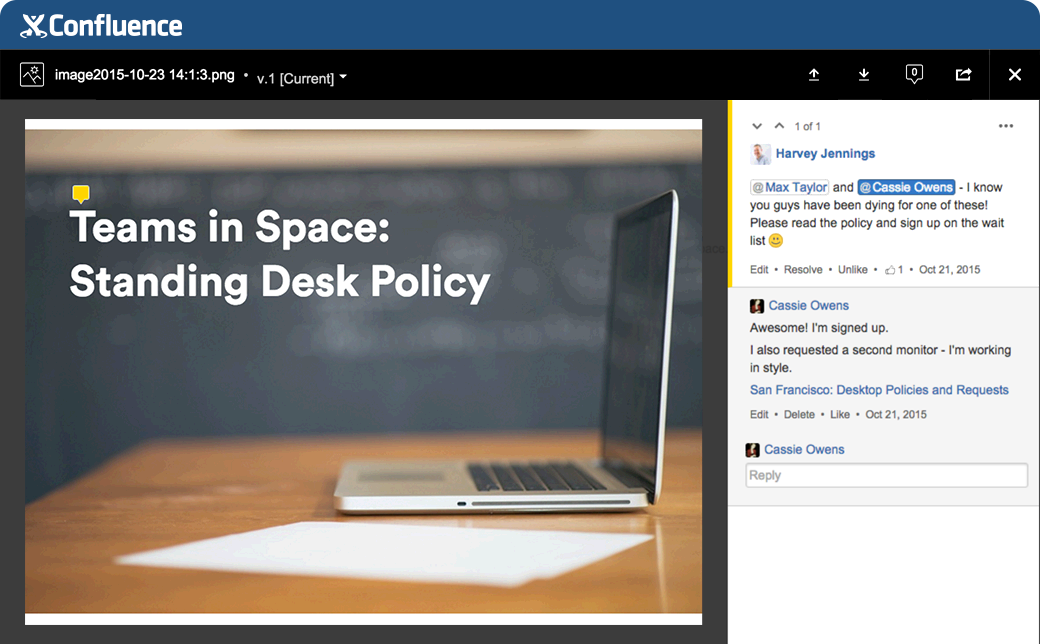Screen dimensions: 1040x644
Task: Click the download file icon
Action: [864, 75]
